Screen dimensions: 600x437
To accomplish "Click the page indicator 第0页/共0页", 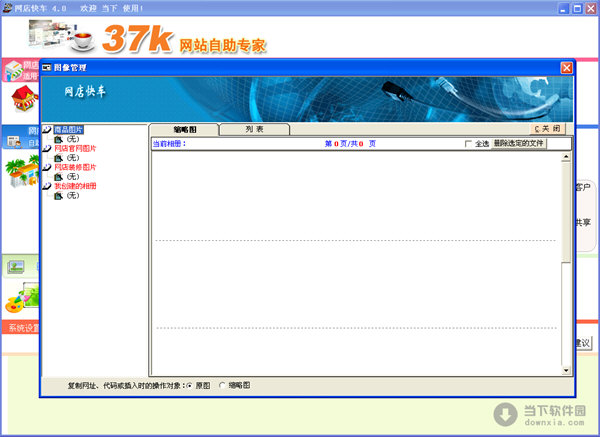I will [x=350, y=144].
